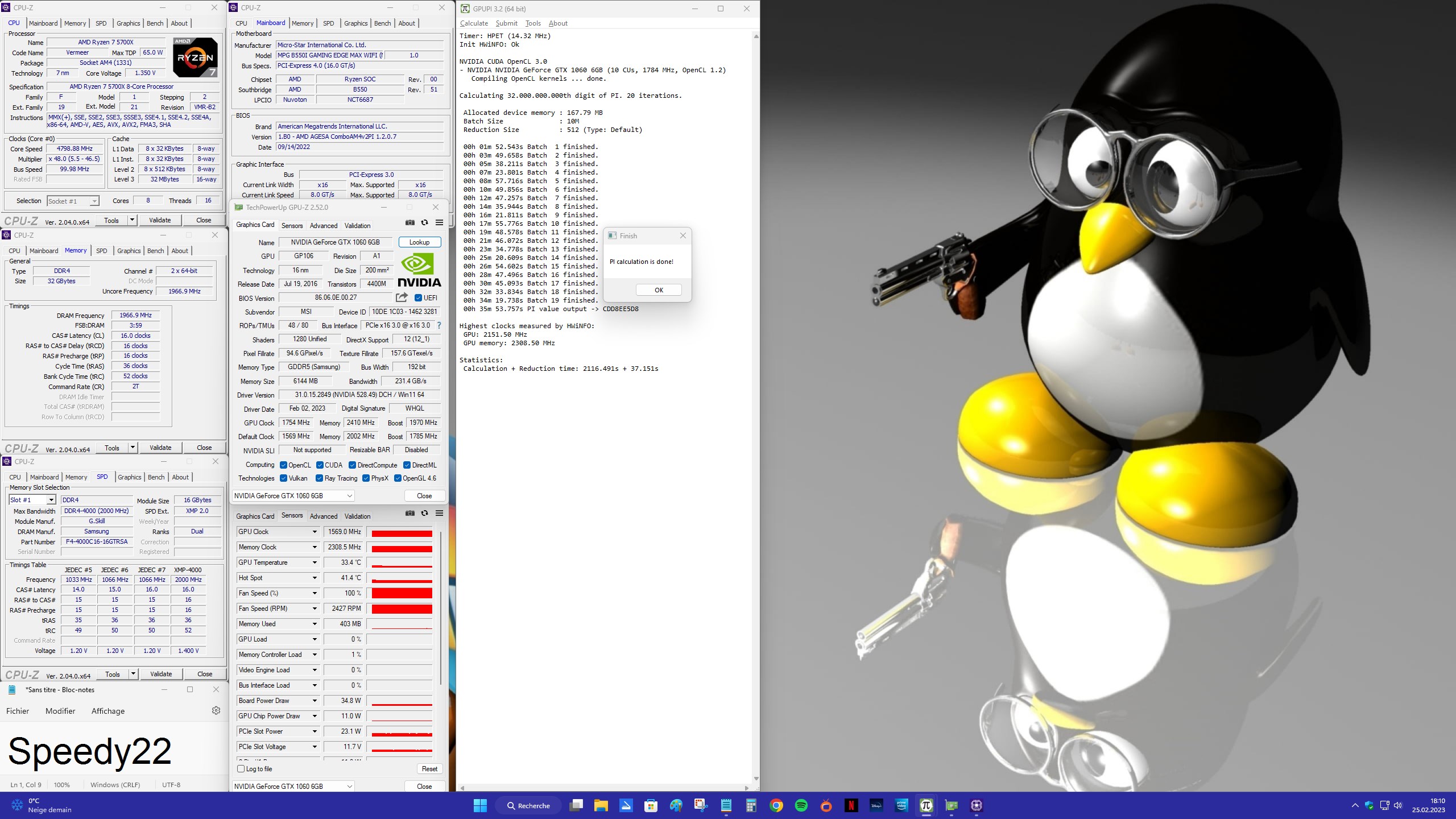Screen dimensions: 1456x819
Task: Click refresh icon in GPU-Z Graphics Card window
Action: [x=424, y=223]
